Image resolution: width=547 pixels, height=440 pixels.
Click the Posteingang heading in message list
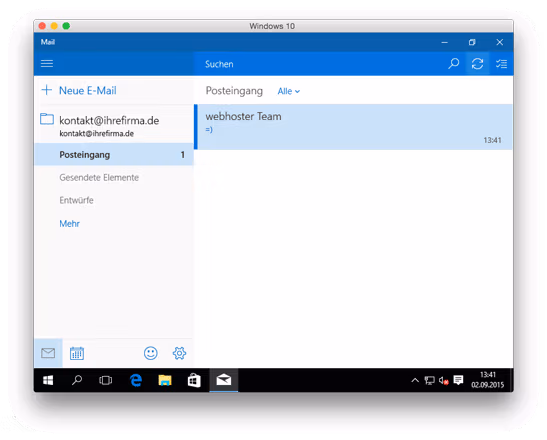tap(234, 91)
